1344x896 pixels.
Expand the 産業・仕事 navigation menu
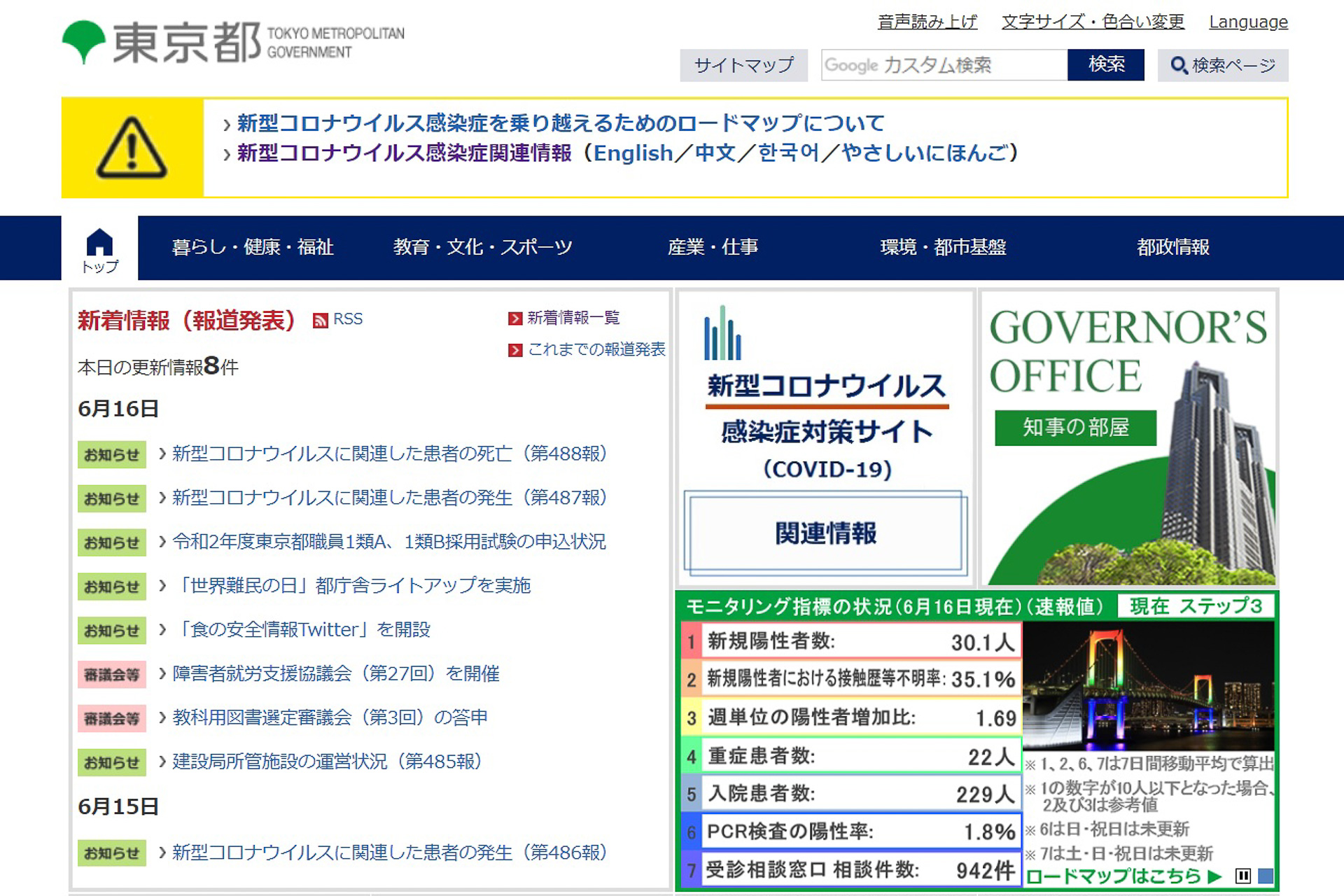(713, 247)
